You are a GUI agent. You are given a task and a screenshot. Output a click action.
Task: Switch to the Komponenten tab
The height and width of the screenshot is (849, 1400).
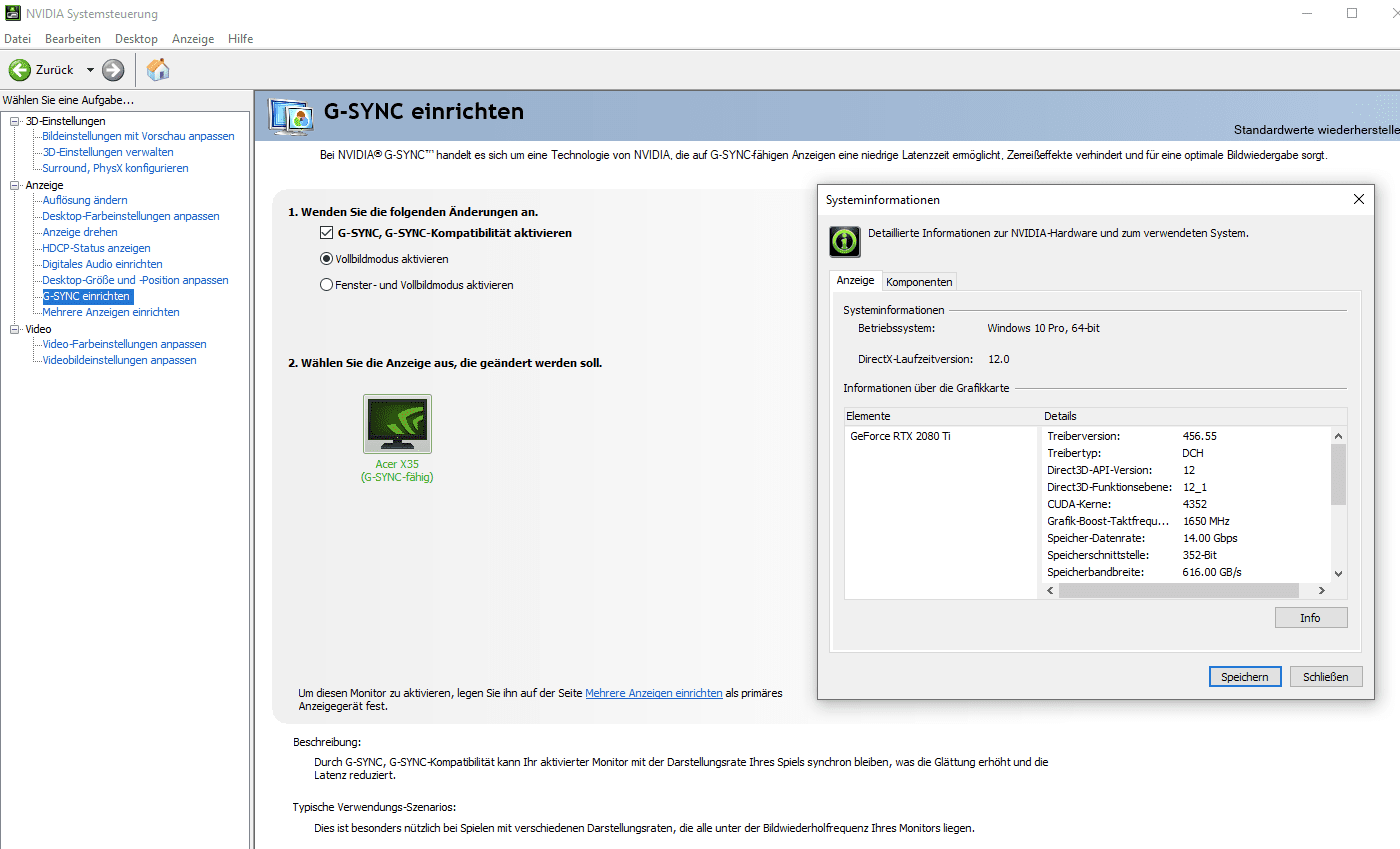[x=920, y=282]
